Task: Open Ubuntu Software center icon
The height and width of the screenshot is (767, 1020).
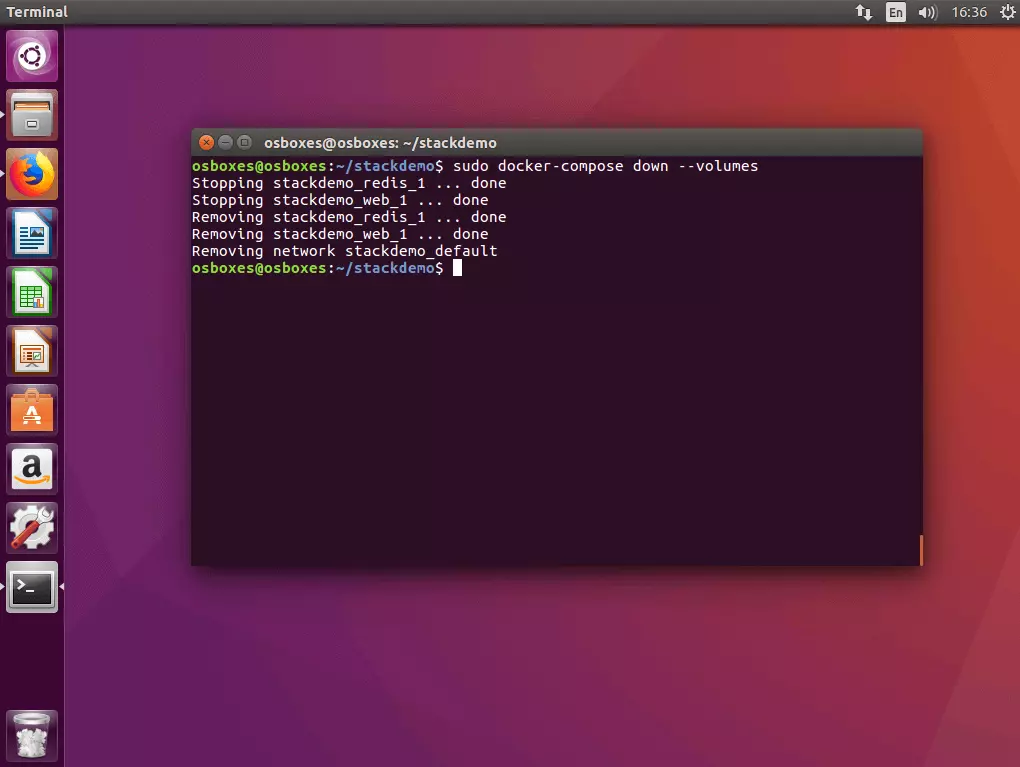Action: pyautogui.click(x=32, y=410)
